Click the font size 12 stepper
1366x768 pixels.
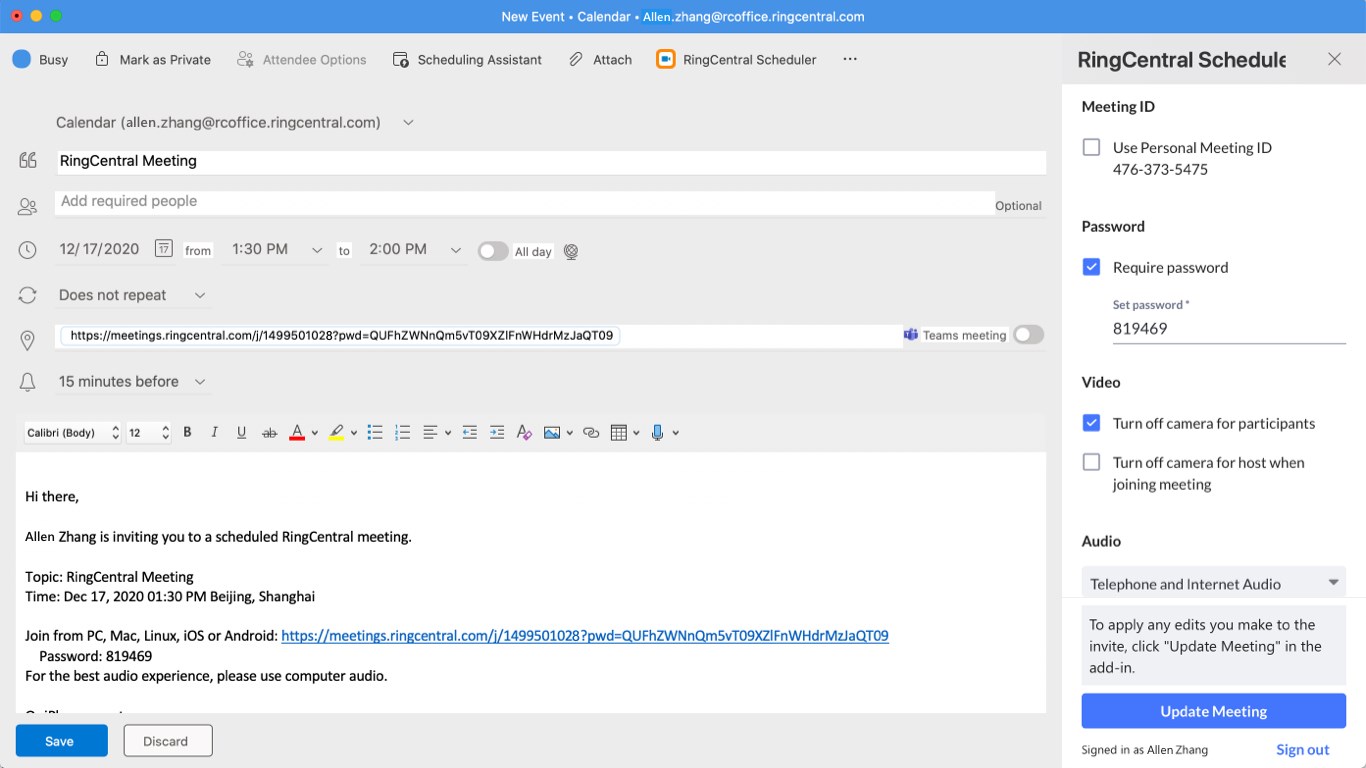tap(165, 433)
